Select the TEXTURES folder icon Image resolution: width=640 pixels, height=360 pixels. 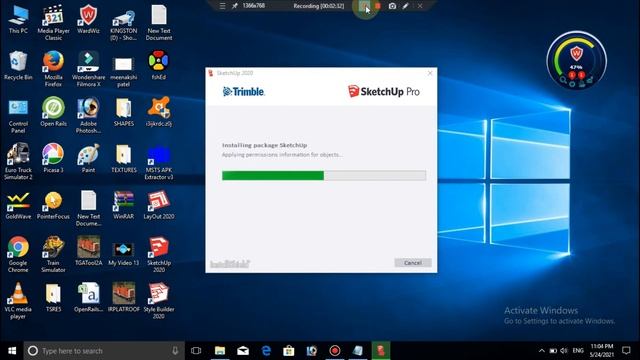124,158
